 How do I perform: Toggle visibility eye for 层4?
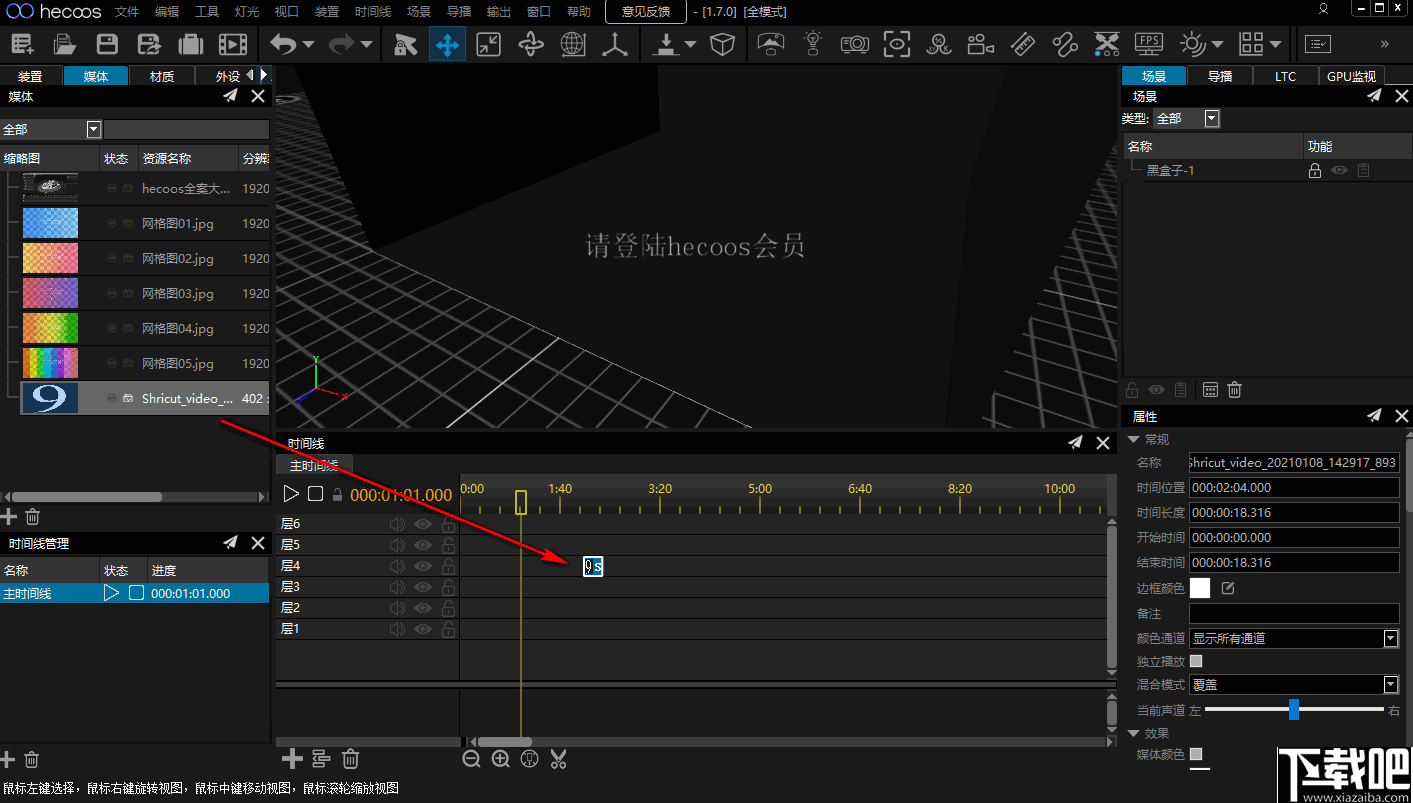pyautogui.click(x=423, y=566)
